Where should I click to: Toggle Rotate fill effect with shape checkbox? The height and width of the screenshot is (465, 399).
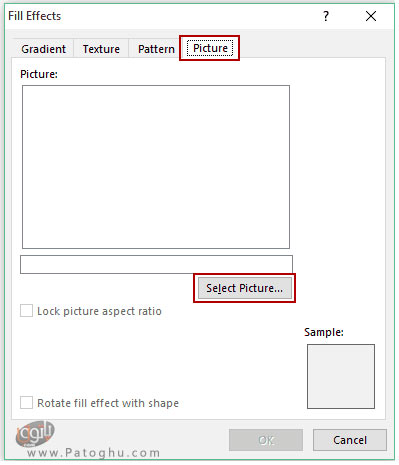tap(26, 403)
